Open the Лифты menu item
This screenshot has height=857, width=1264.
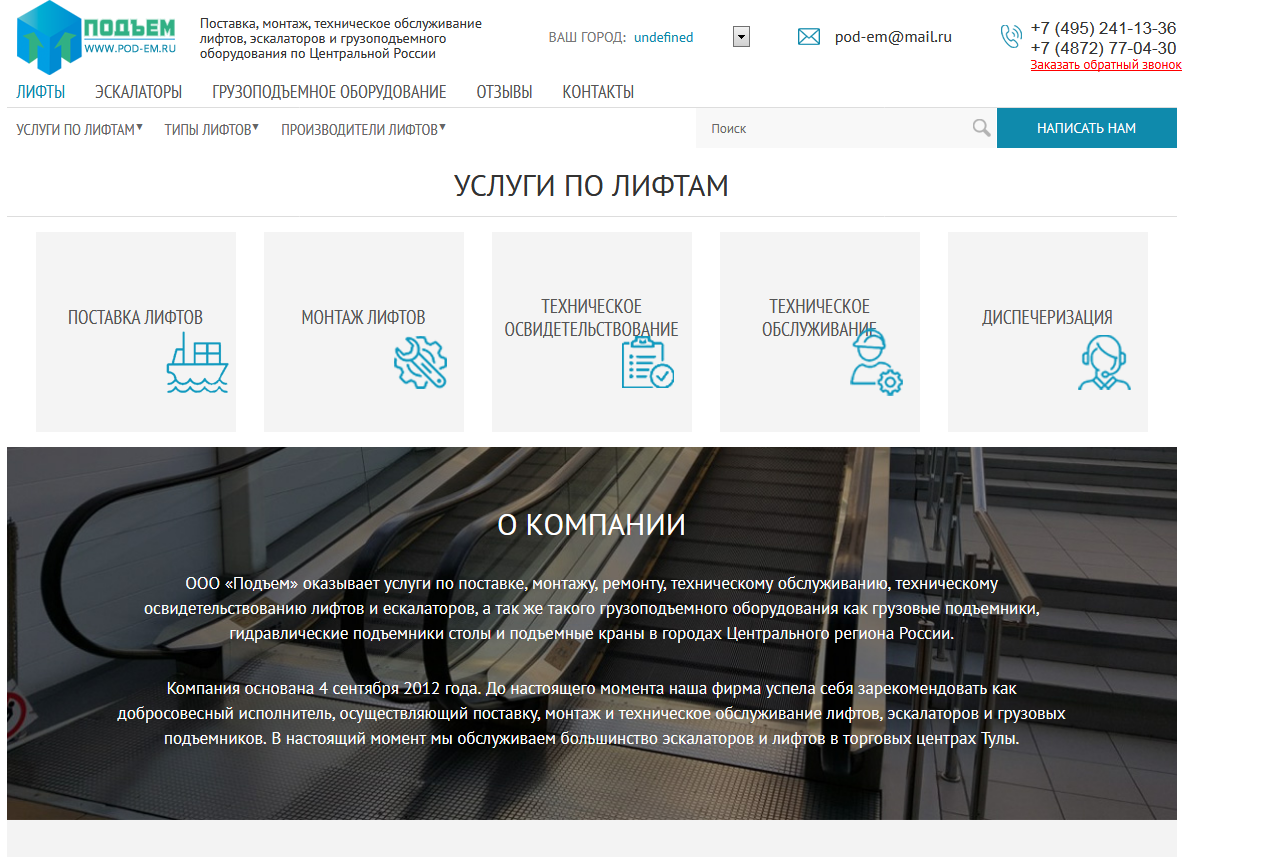41,92
